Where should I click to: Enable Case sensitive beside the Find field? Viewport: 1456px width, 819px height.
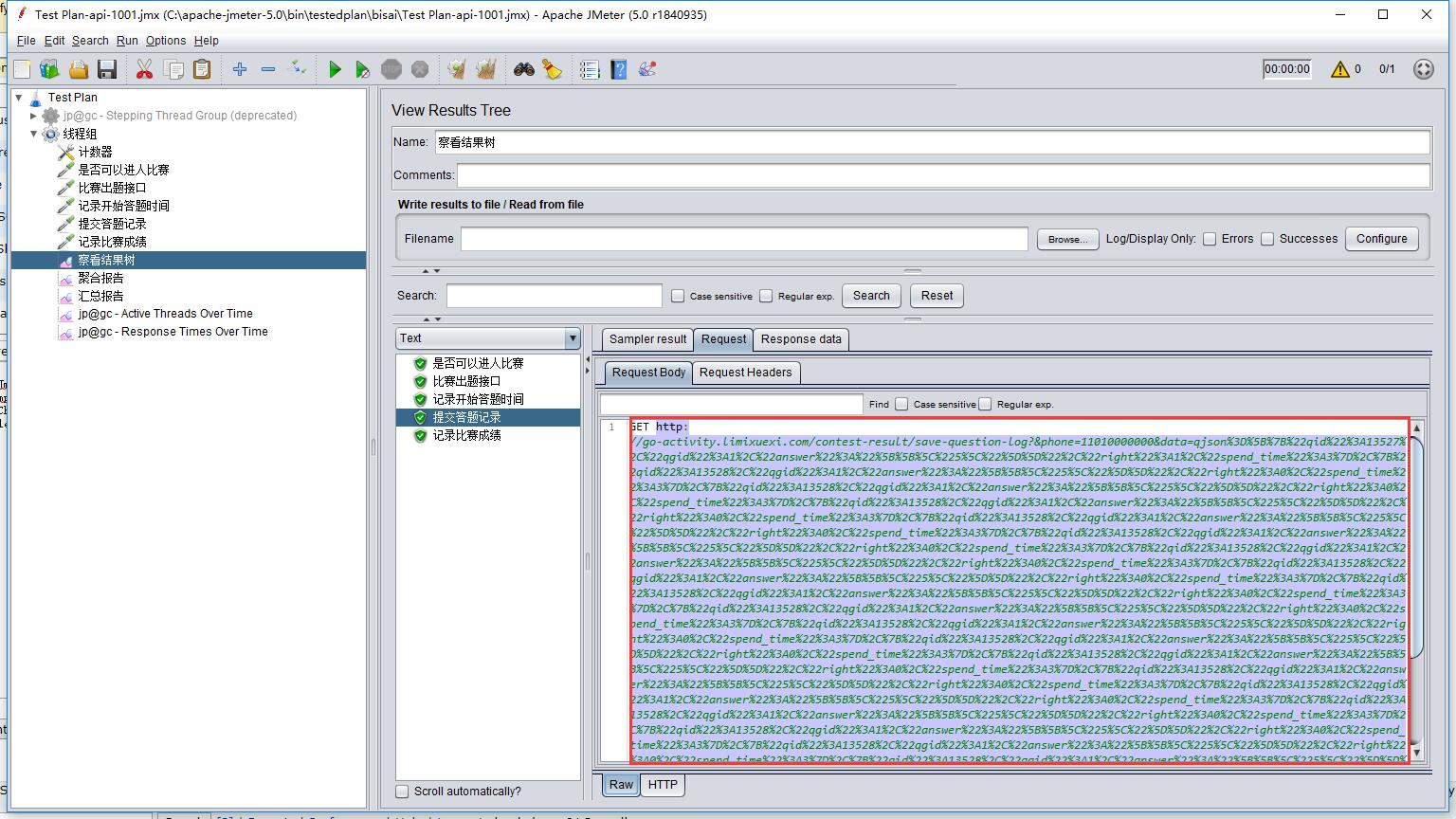pyautogui.click(x=901, y=404)
